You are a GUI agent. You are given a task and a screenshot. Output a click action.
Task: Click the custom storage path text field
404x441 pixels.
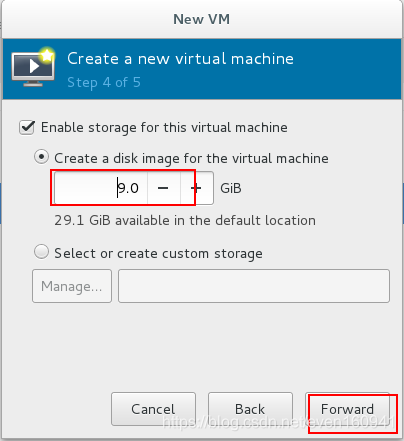click(x=254, y=286)
